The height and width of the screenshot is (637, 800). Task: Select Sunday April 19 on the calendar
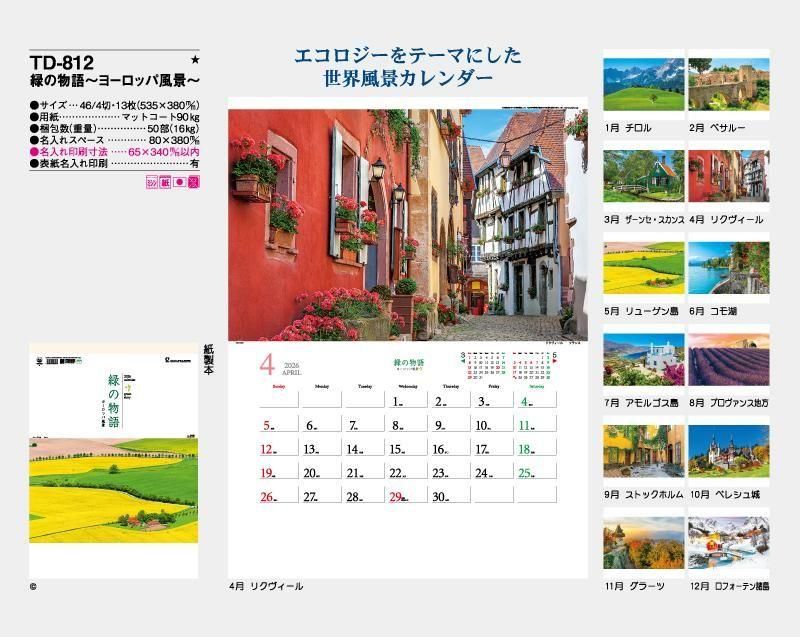click(x=279, y=472)
